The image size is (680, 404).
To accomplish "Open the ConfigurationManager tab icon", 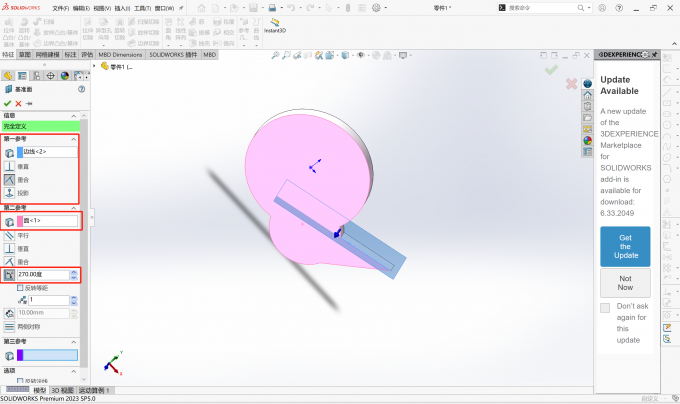I will [36, 76].
